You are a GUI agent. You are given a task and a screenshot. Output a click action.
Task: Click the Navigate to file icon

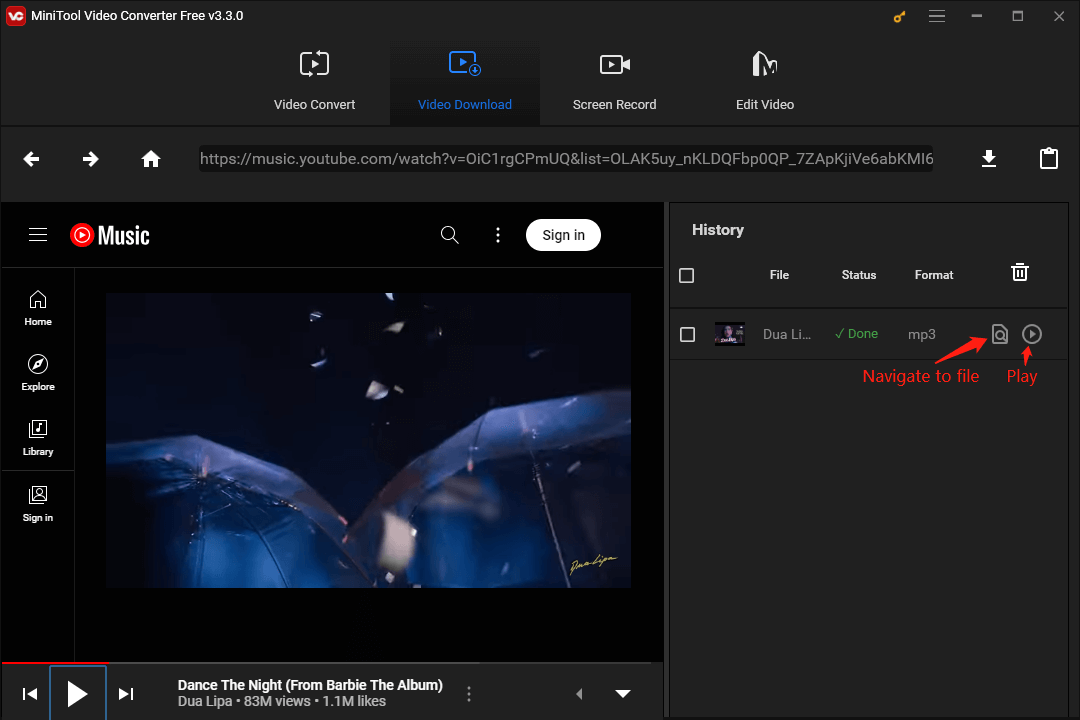tap(999, 334)
